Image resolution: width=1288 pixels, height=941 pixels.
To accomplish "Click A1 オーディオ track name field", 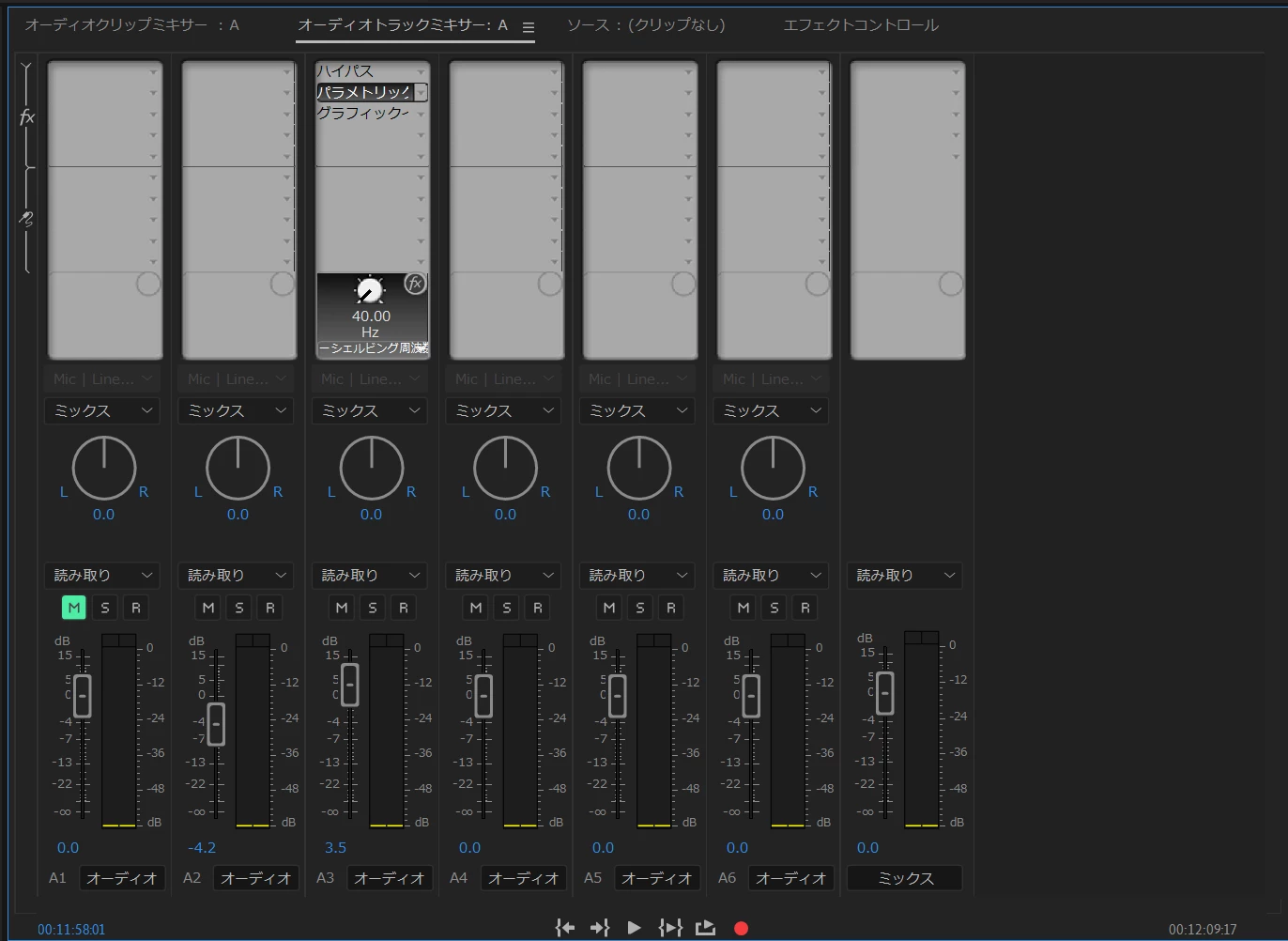I will [122, 878].
